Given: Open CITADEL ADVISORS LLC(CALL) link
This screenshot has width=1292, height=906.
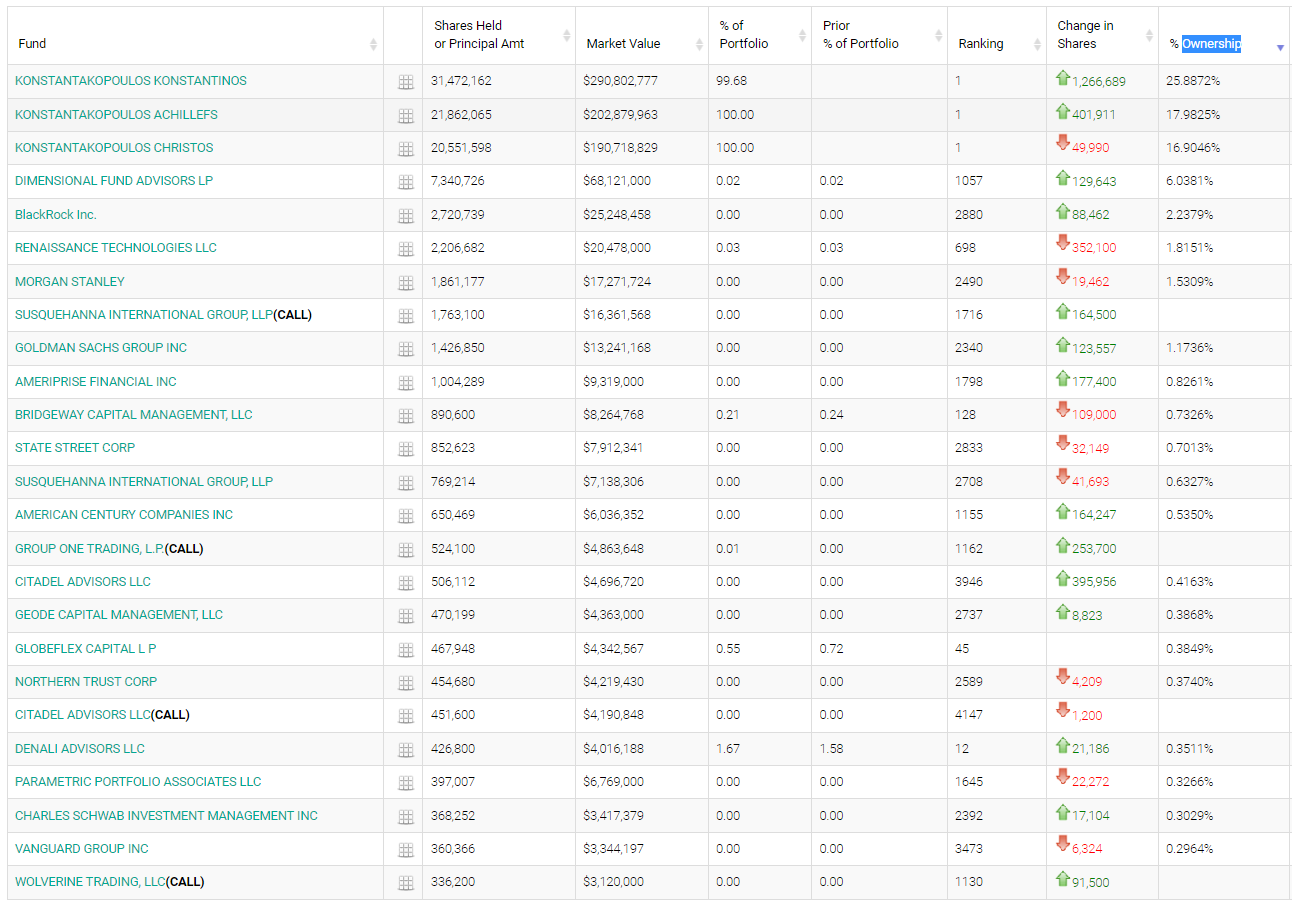Looking at the screenshot, I should point(102,715).
